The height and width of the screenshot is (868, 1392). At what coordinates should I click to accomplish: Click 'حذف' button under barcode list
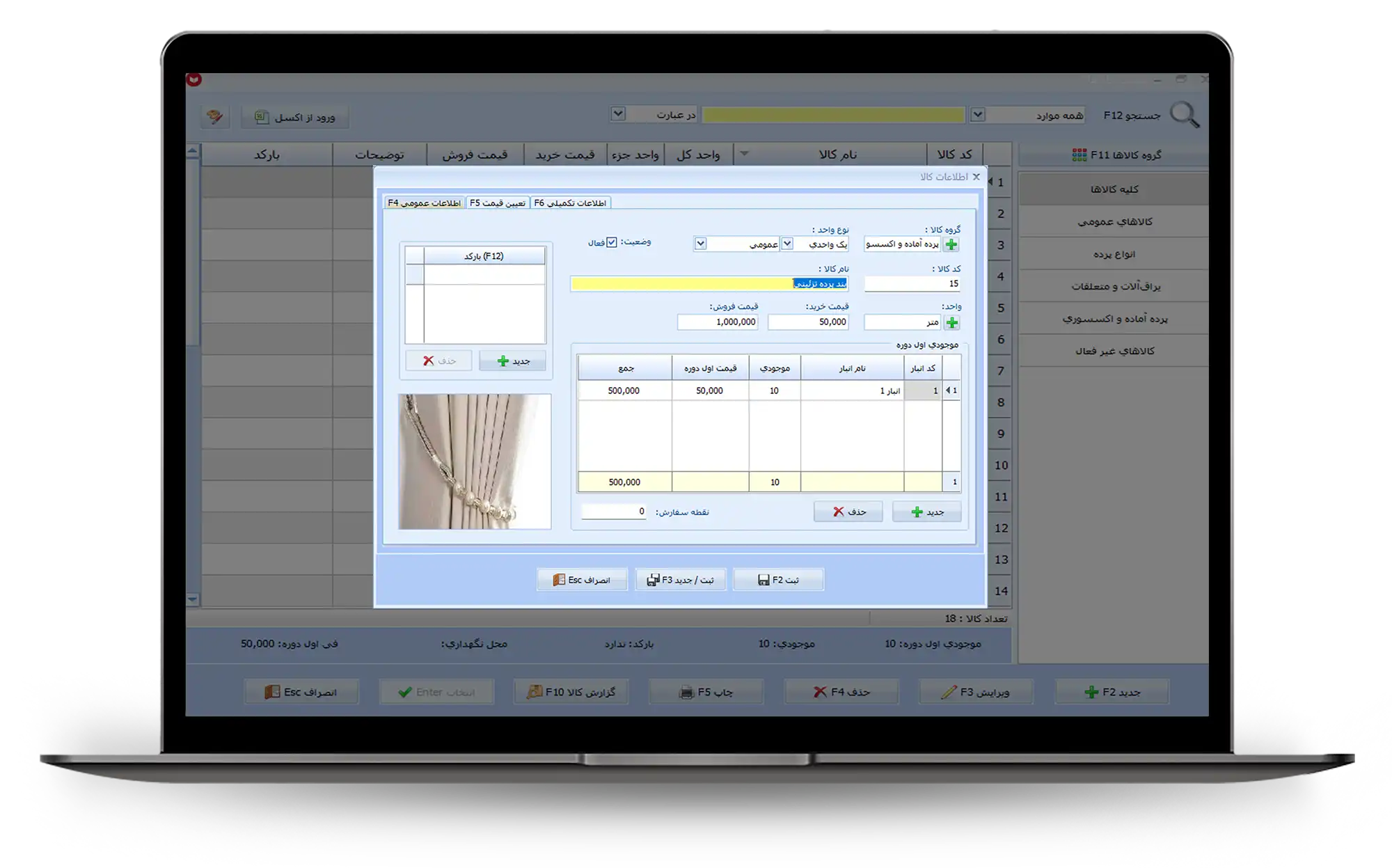coord(439,361)
